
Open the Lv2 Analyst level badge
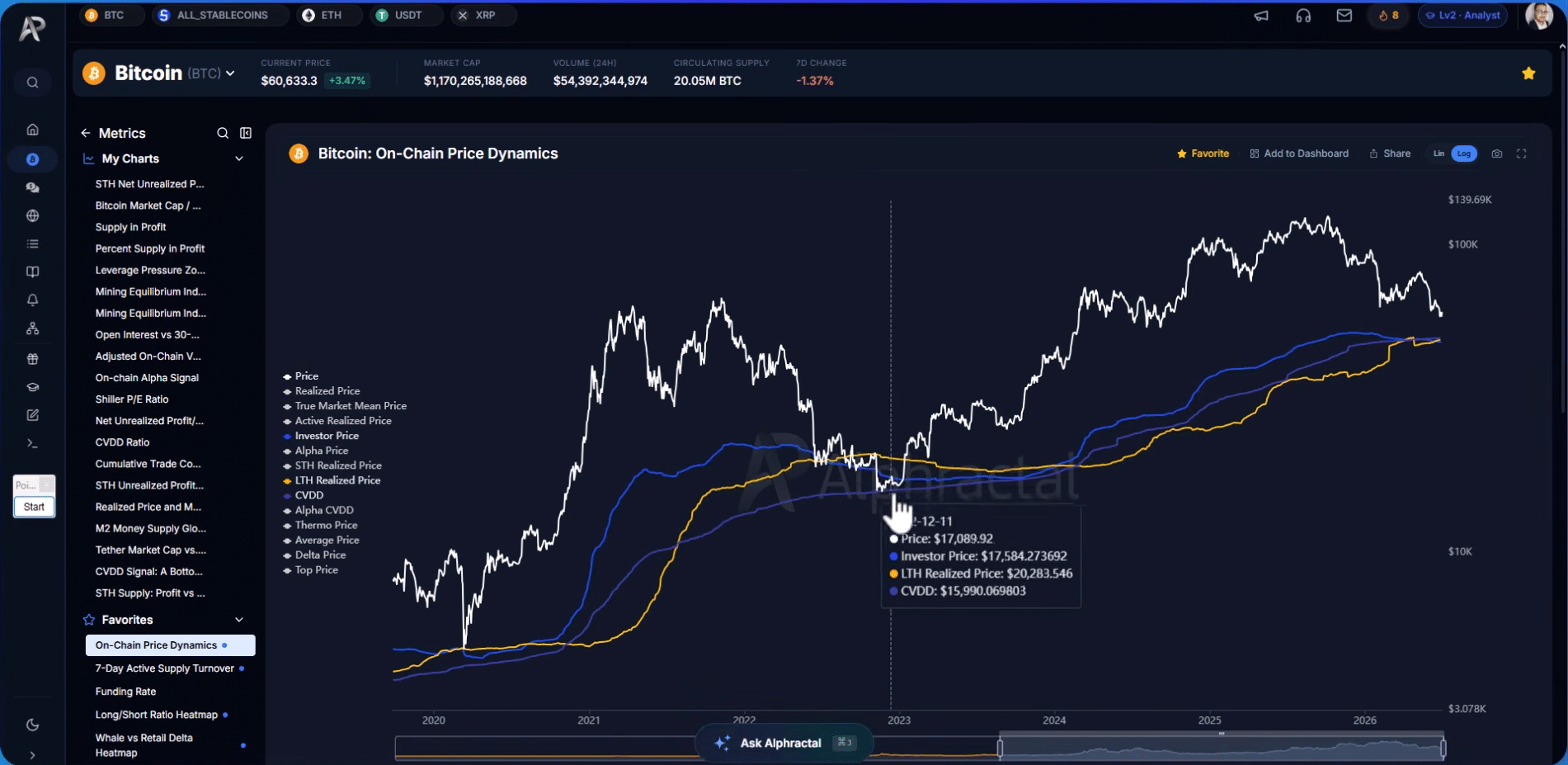1463,16
